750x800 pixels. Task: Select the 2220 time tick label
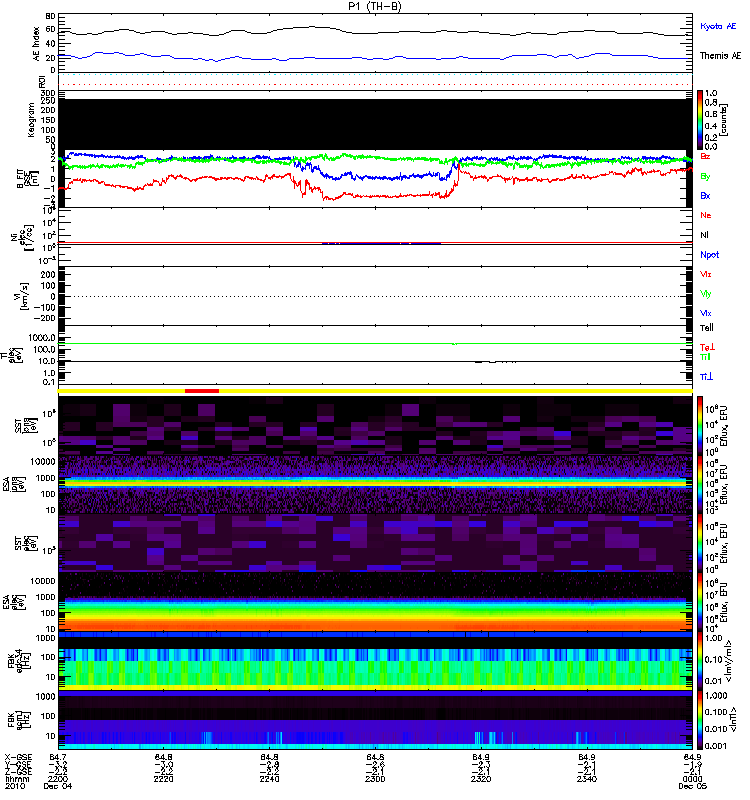163,779
